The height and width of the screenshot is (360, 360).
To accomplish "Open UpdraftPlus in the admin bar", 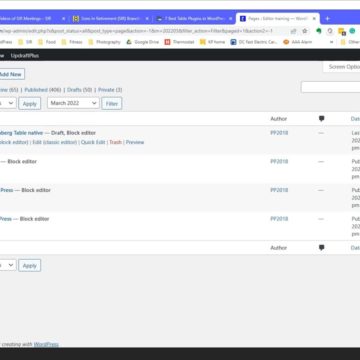I will click(x=25, y=56).
